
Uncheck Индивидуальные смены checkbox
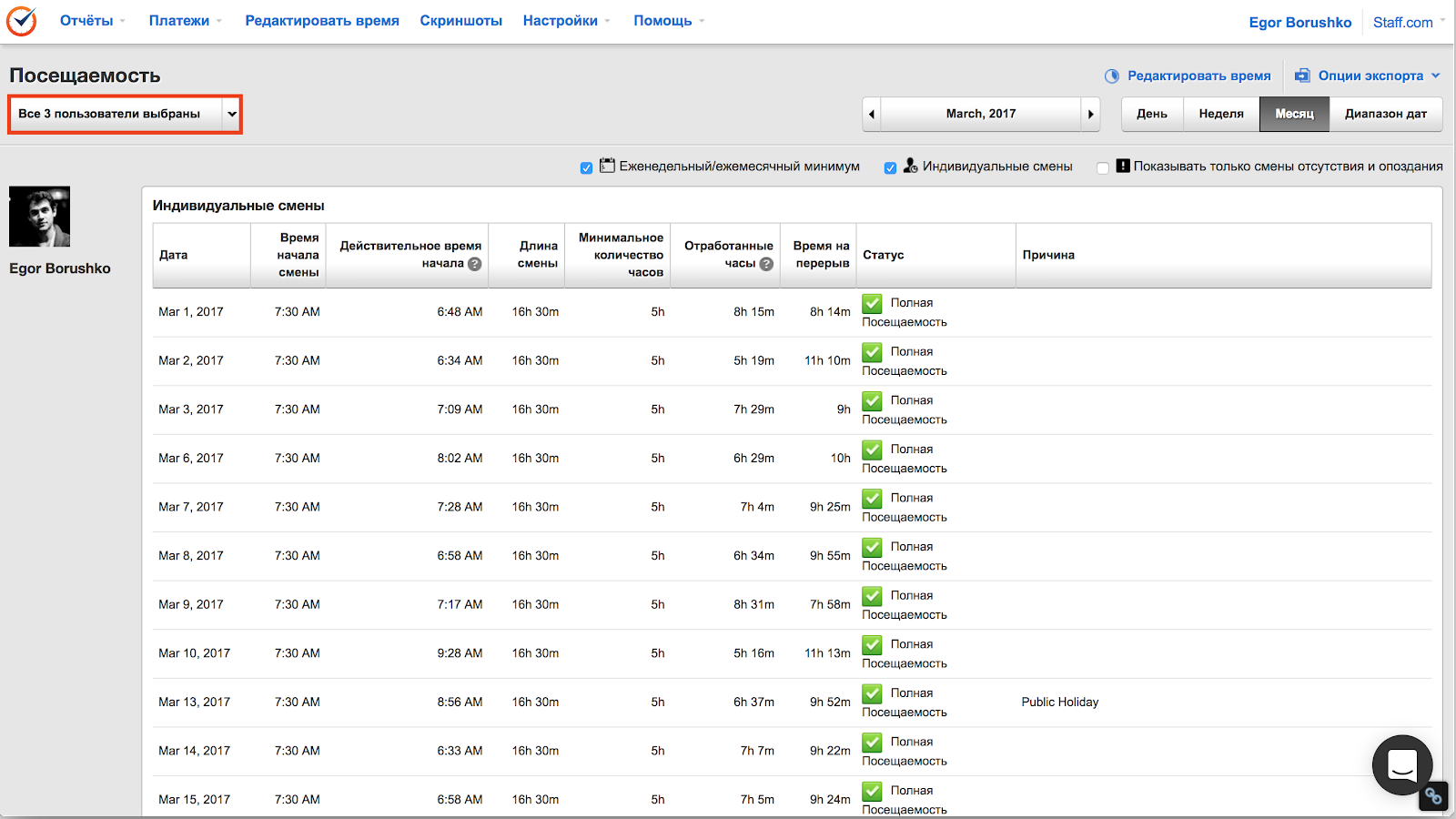click(890, 167)
